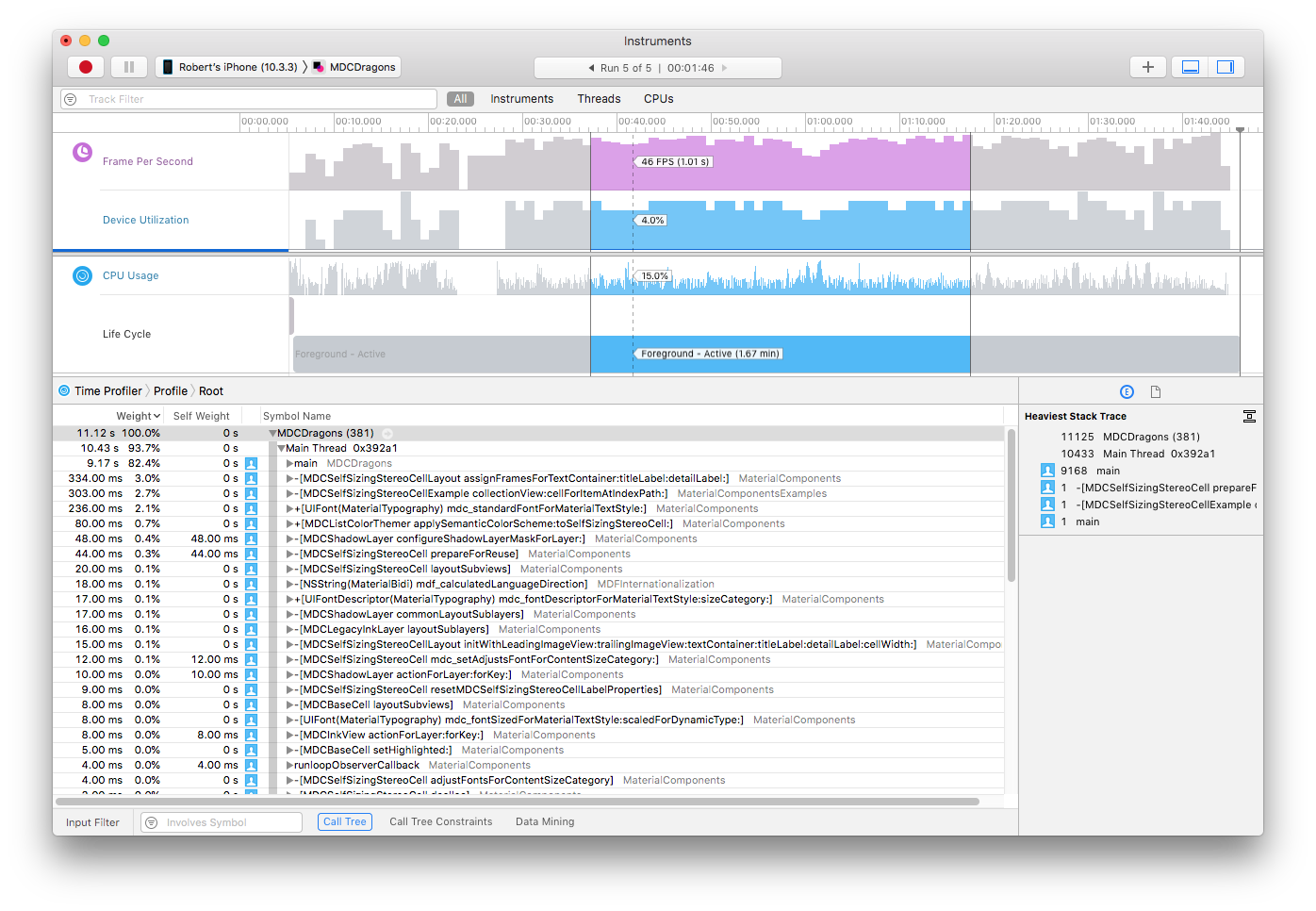Viewport: 1316px width, 911px height.
Task: Sort by Self Weight column header
Action: point(201,416)
